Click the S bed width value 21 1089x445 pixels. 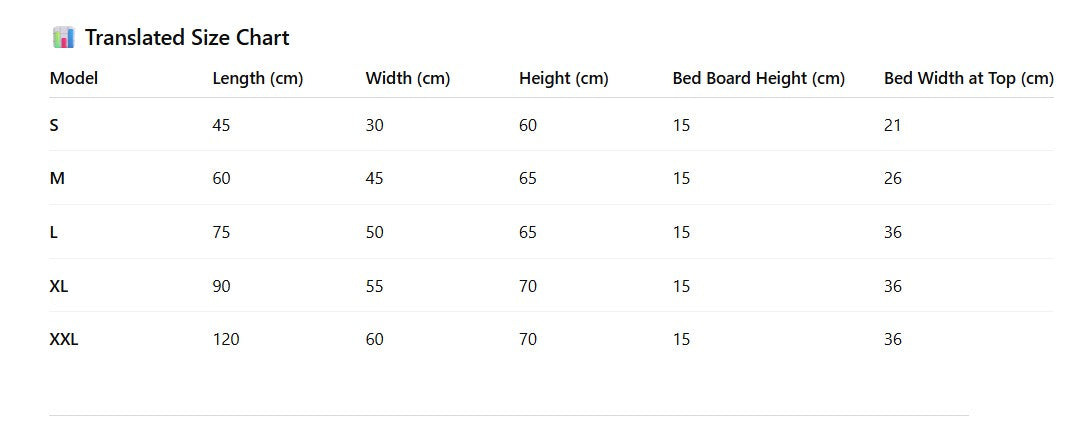pyautogui.click(x=892, y=125)
